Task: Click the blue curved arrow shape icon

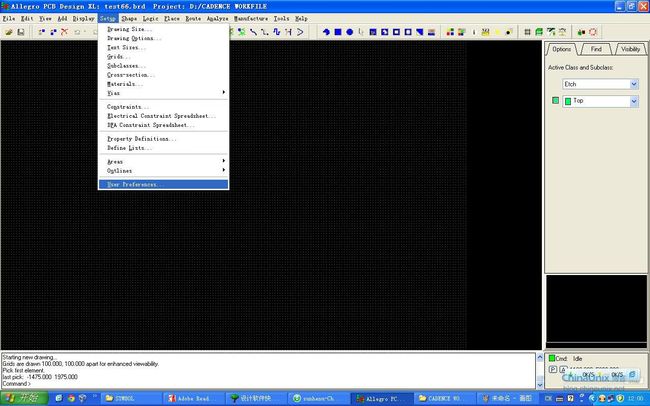Action: (x=326, y=32)
